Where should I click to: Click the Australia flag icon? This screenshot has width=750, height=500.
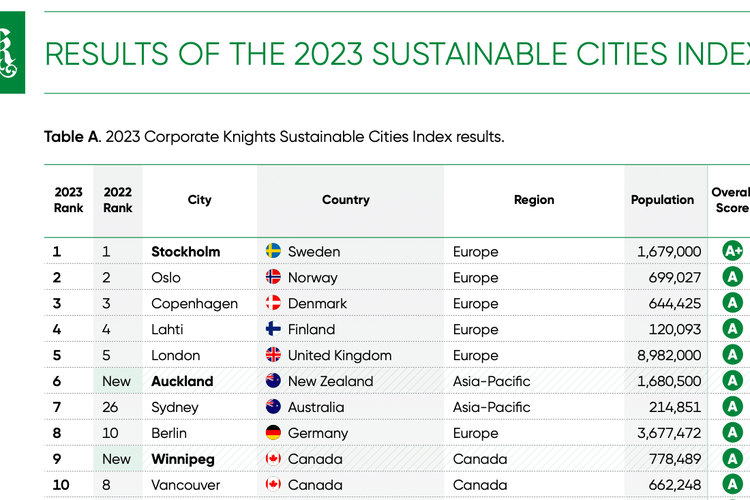click(273, 407)
